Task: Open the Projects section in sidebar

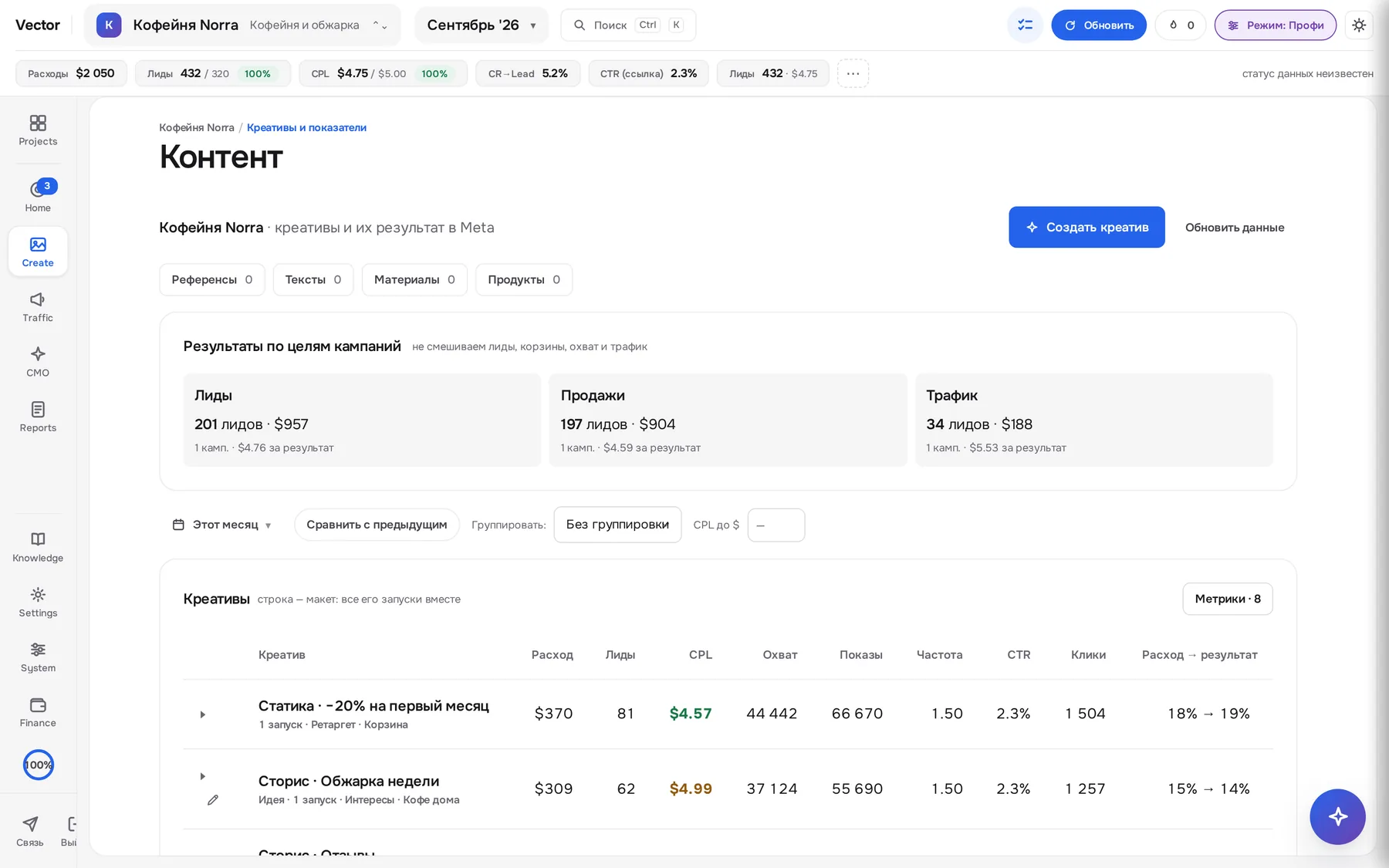Action: tap(38, 130)
